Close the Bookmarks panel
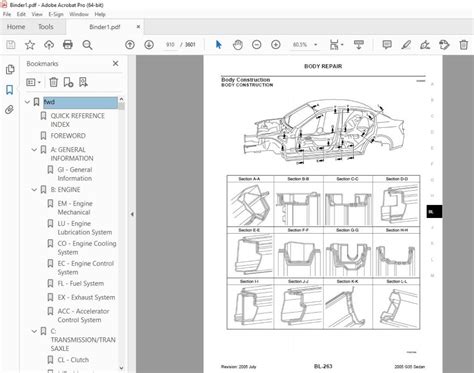This screenshot has width=474, height=373. click(116, 63)
